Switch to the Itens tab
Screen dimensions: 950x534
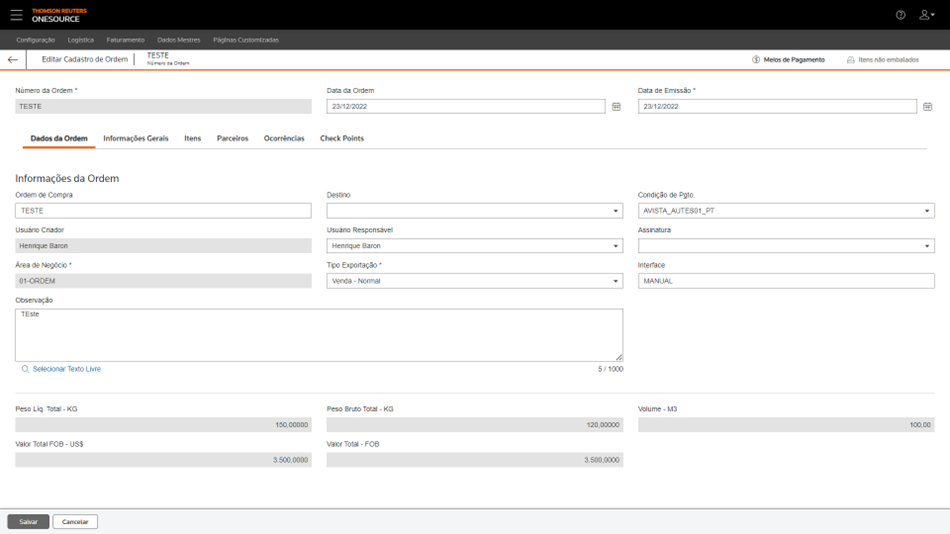[193, 139]
